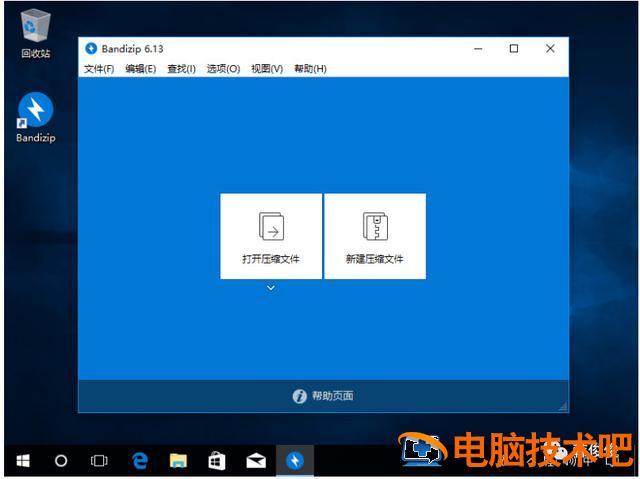This screenshot has width=640, height=479.
Task: Open the 视图(V) menu
Action: click(267, 69)
